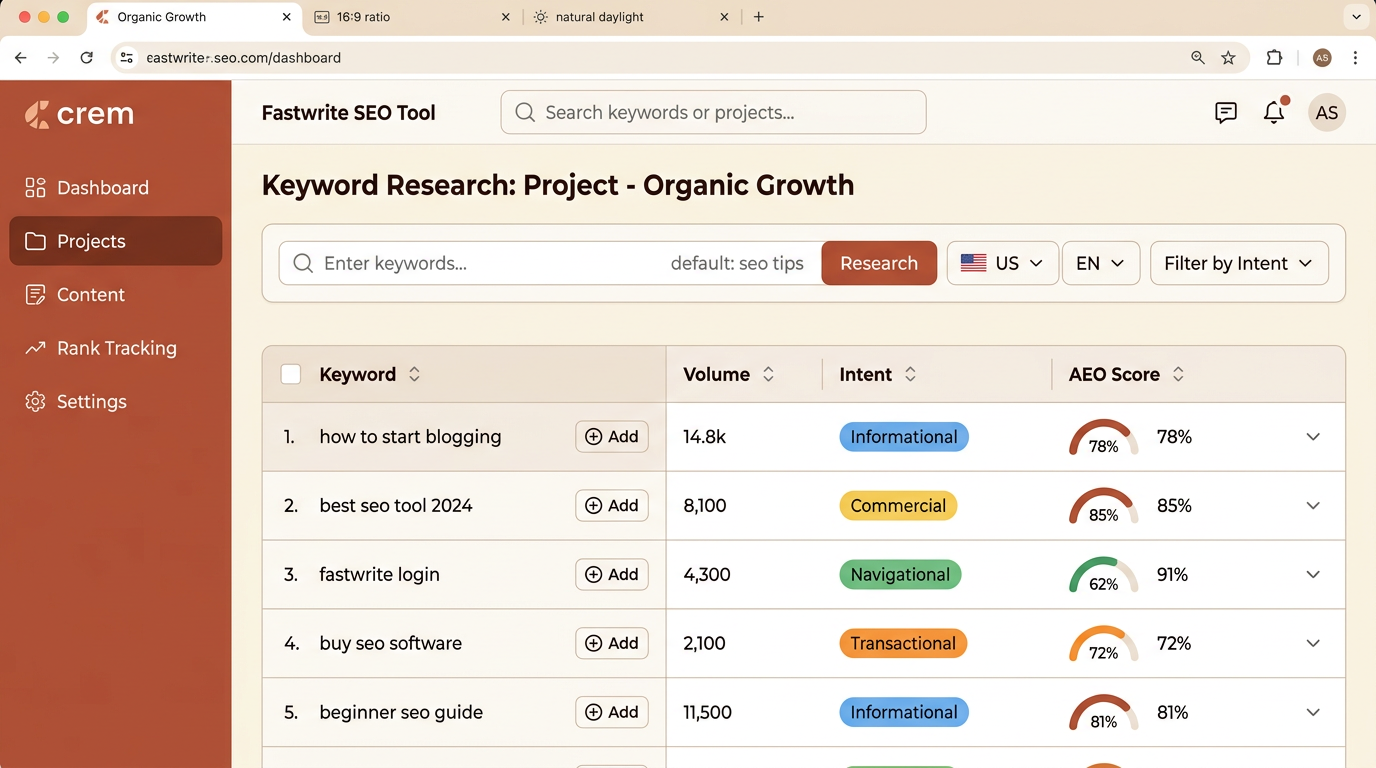Expand the beginner seo guide row

point(1313,713)
